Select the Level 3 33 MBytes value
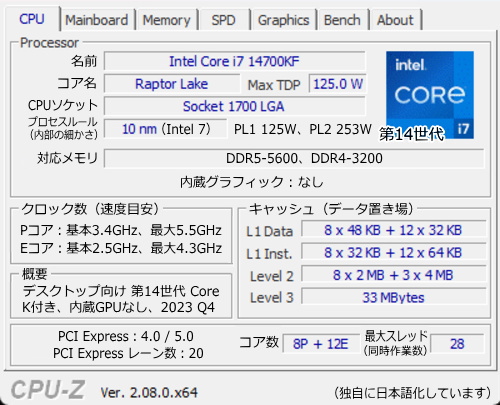Image resolution: width=500 pixels, height=405 pixels. (x=393, y=297)
